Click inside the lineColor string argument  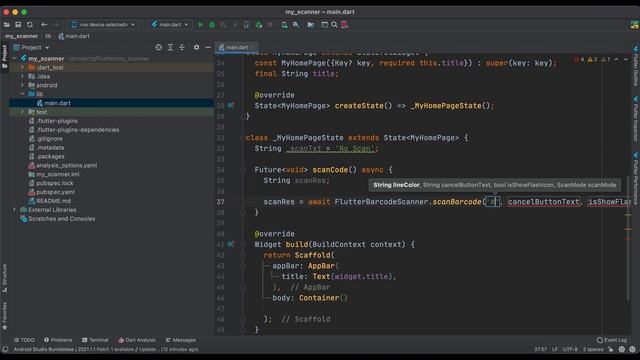coord(493,202)
